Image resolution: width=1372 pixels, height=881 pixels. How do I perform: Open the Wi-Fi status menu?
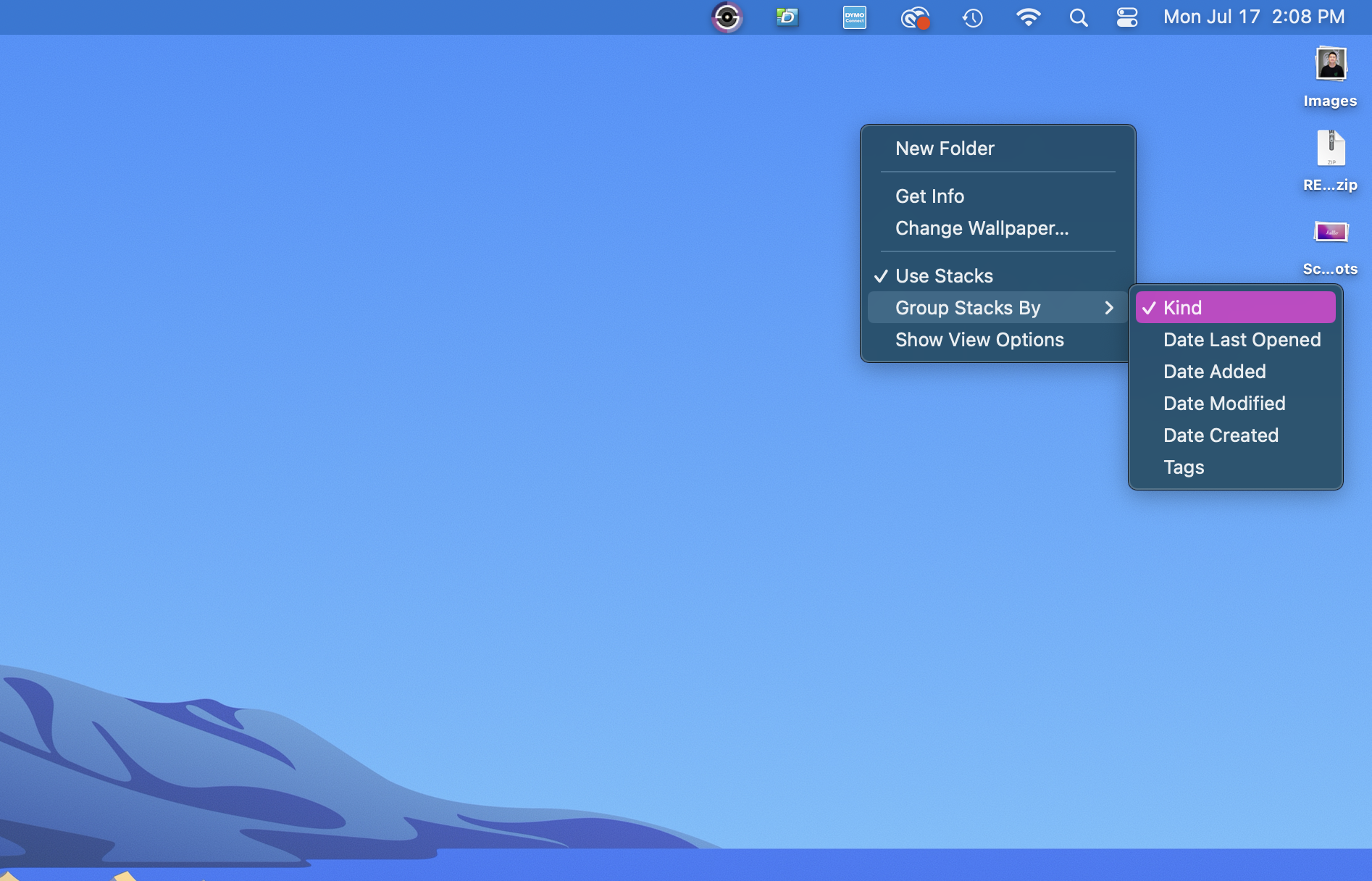(1029, 17)
